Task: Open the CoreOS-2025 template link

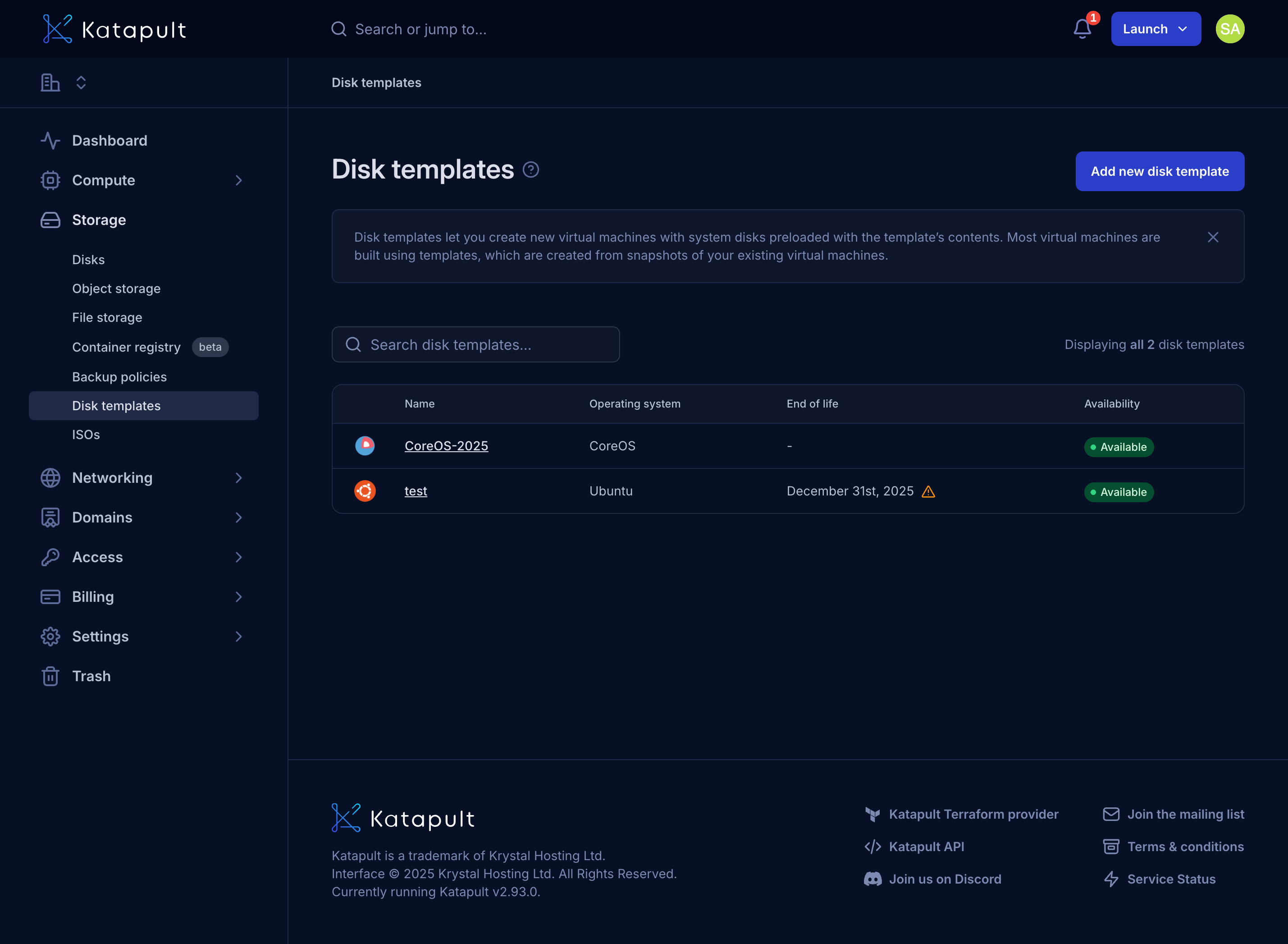Action: pos(446,446)
